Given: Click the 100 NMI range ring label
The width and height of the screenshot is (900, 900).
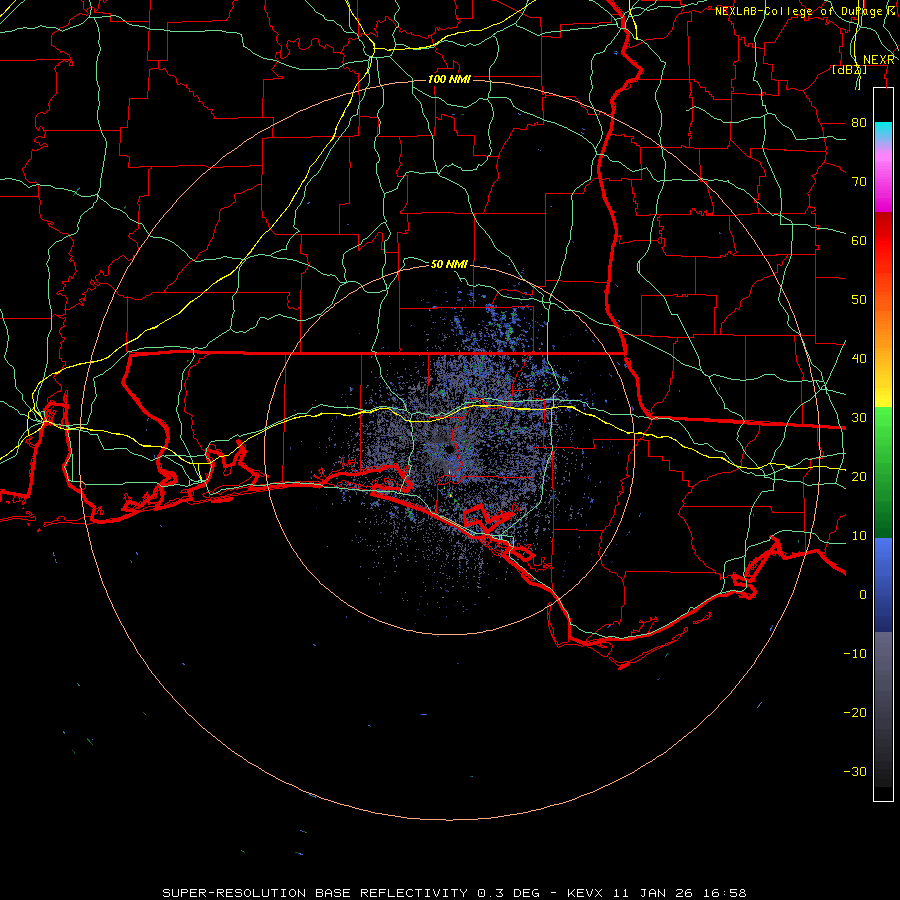Looking at the screenshot, I should tap(449, 79).
